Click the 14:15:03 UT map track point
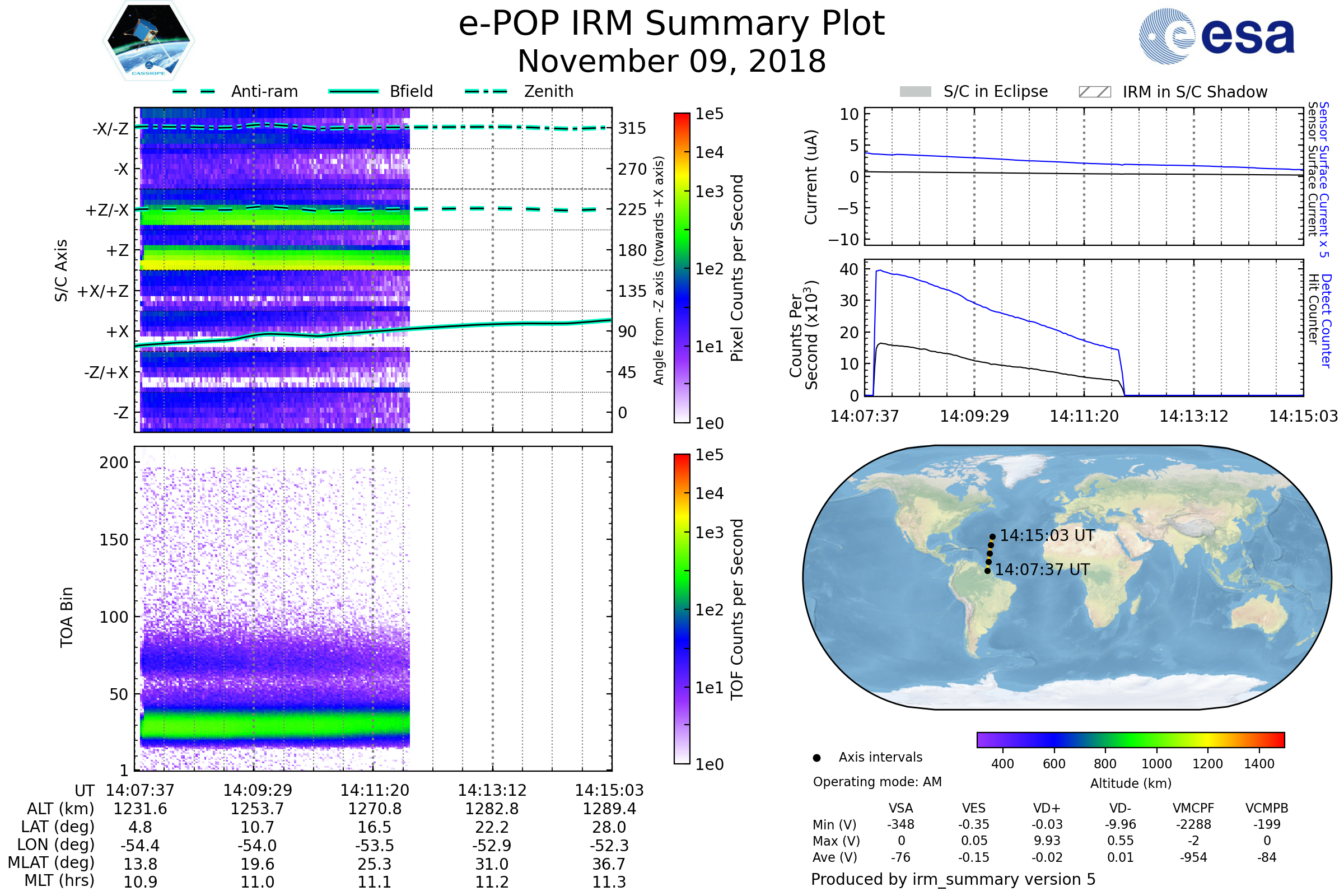Viewport: 1344px width, 896px height. pyautogui.click(x=992, y=536)
